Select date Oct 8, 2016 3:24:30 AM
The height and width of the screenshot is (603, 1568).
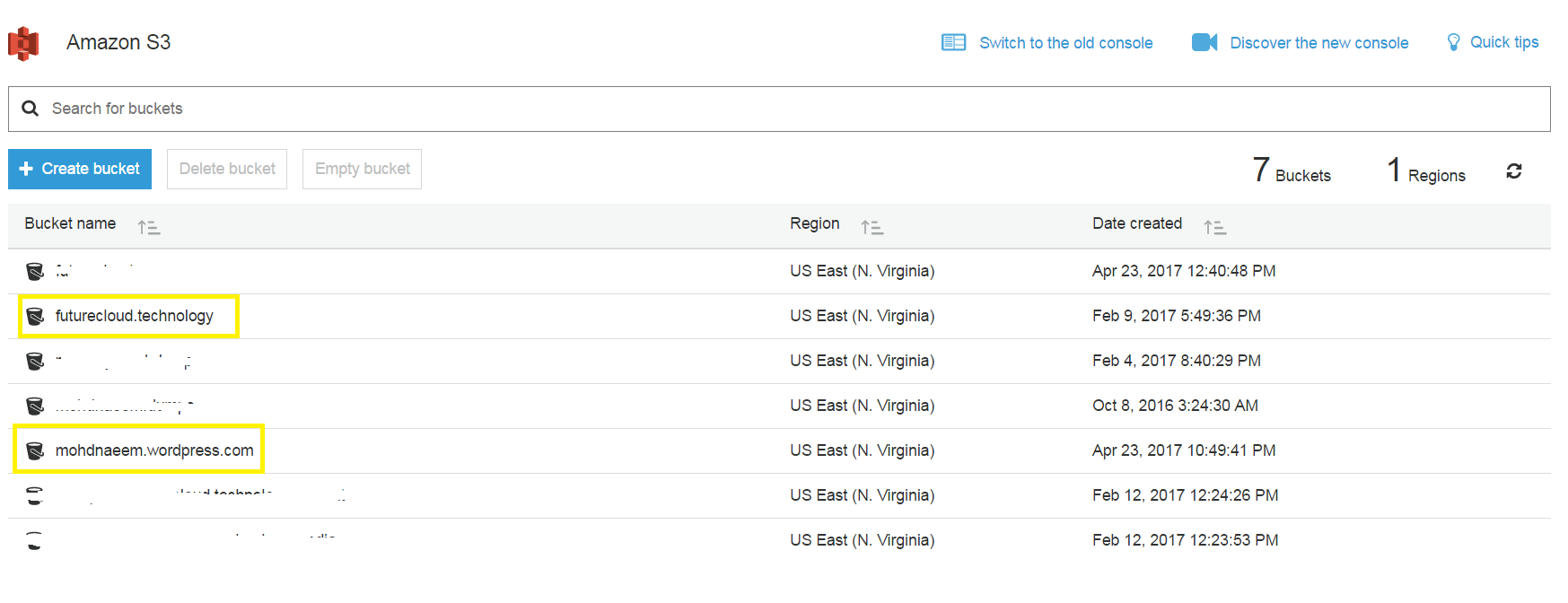point(1175,406)
